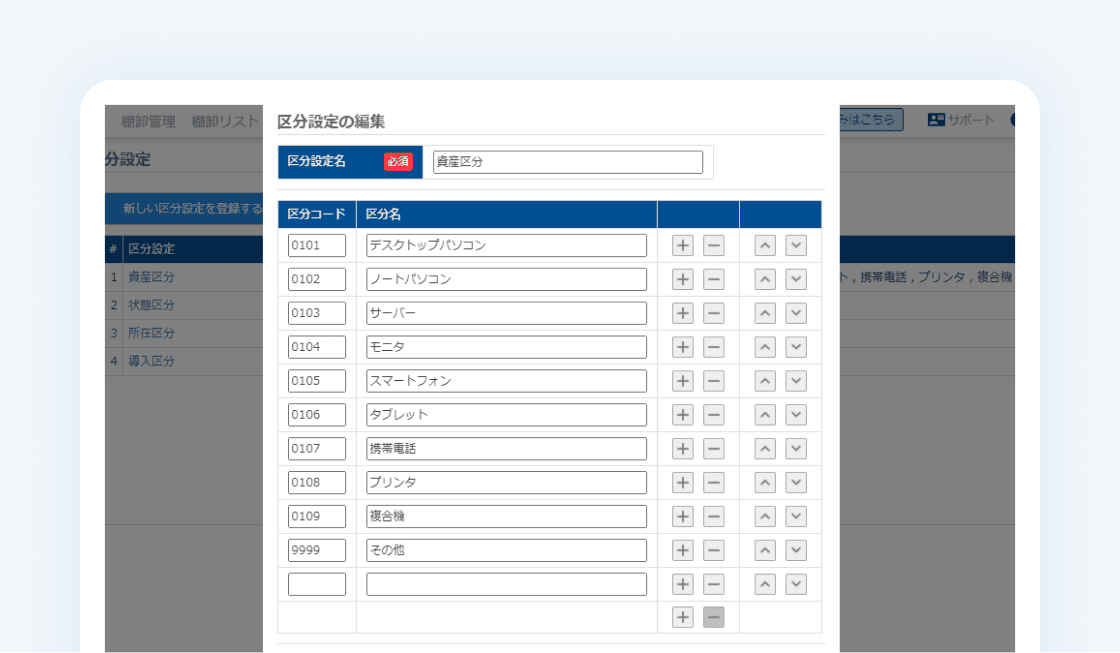Viewport: 1120px width, 653px height.
Task: Add a row after その他 (9999)
Action: click(x=683, y=550)
